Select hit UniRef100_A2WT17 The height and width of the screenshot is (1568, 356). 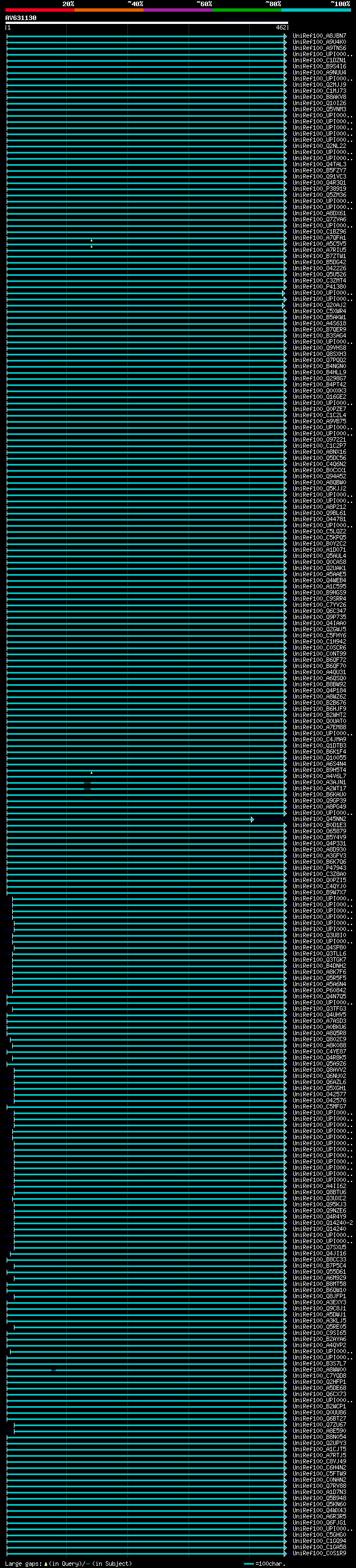point(319,788)
